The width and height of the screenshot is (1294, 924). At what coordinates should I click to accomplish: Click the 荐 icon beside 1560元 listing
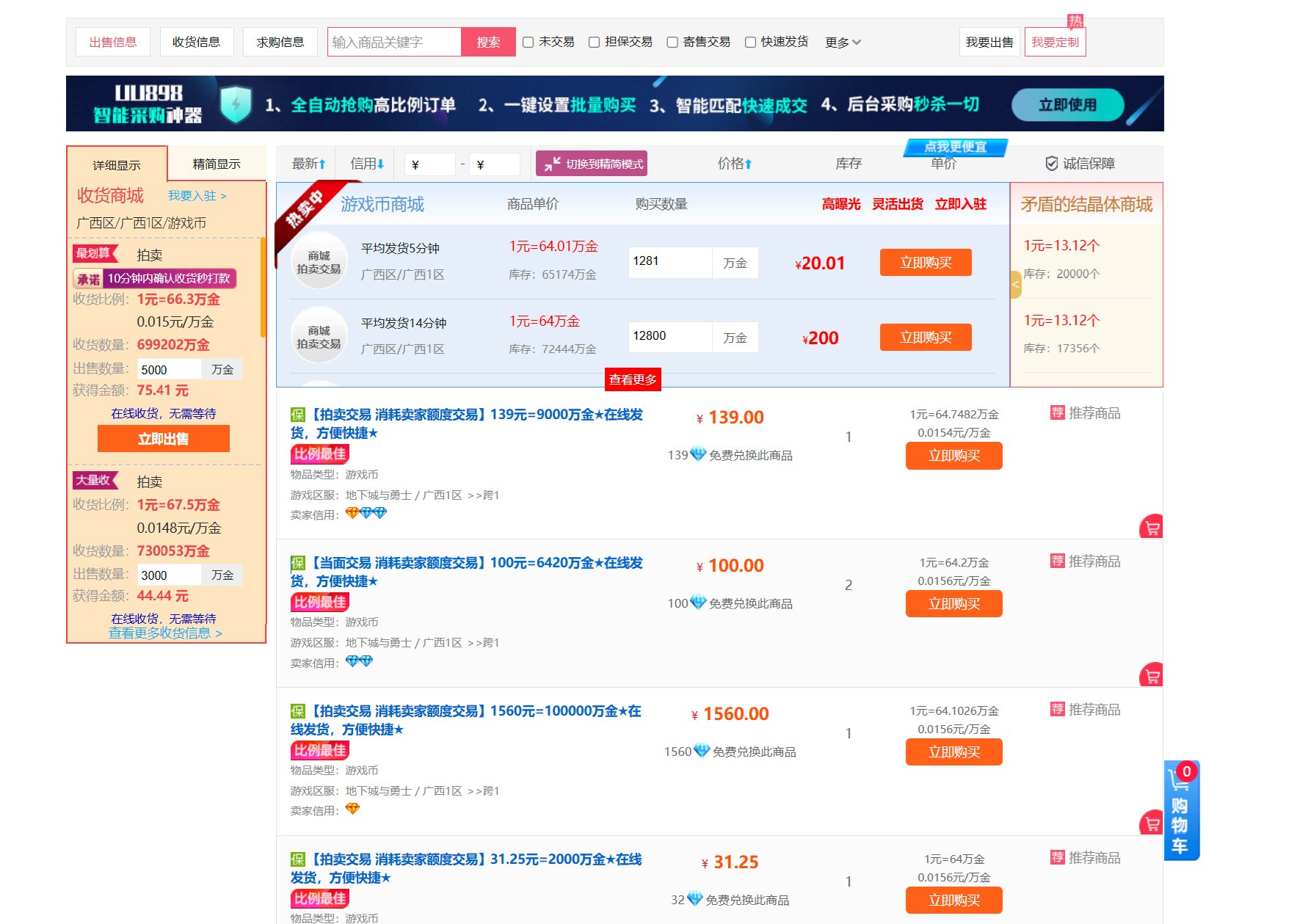(1057, 710)
